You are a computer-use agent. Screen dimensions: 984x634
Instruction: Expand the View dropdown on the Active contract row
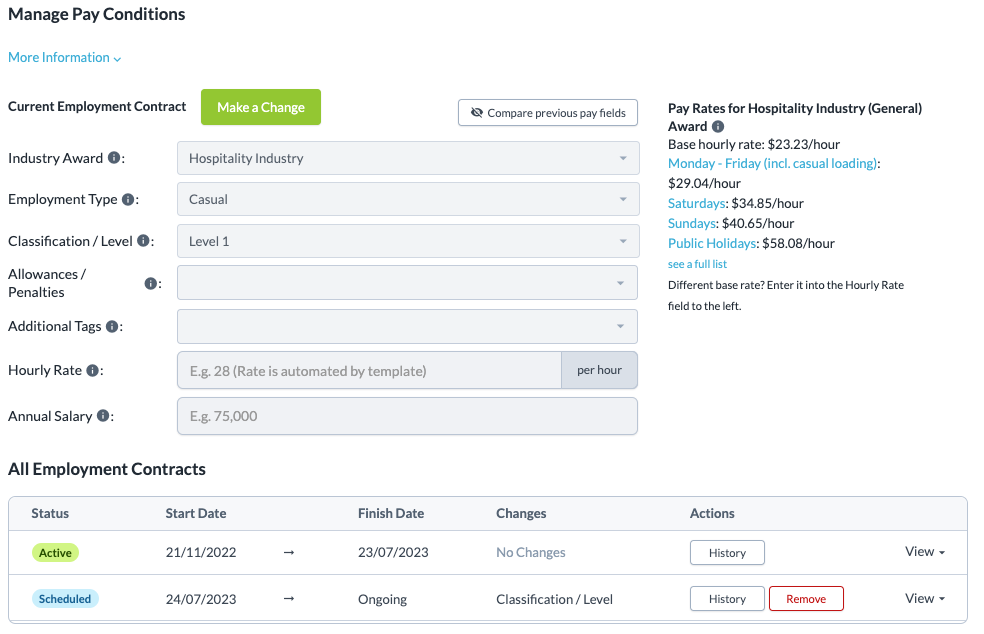click(x=924, y=551)
